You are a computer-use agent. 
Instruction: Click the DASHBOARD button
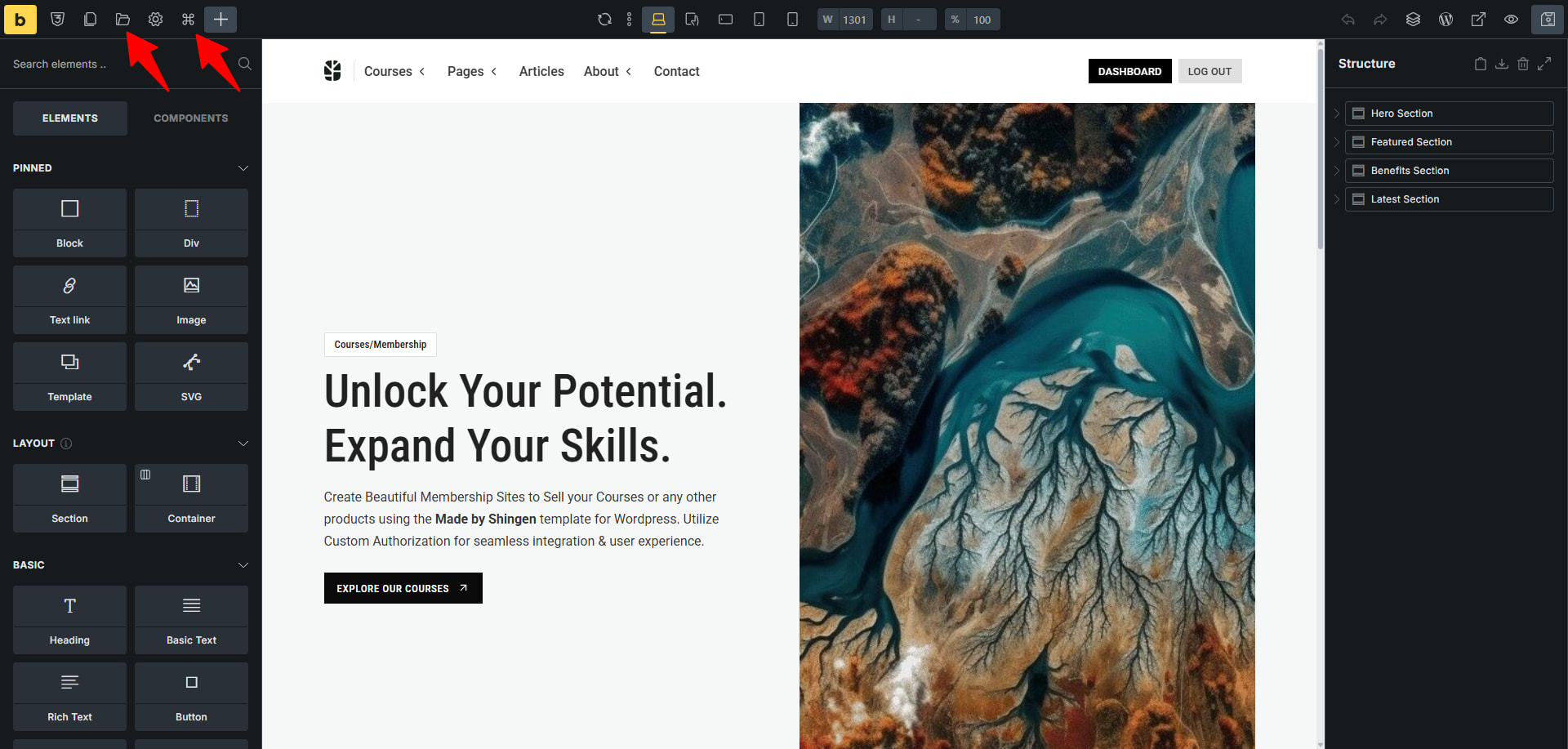pos(1129,72)
